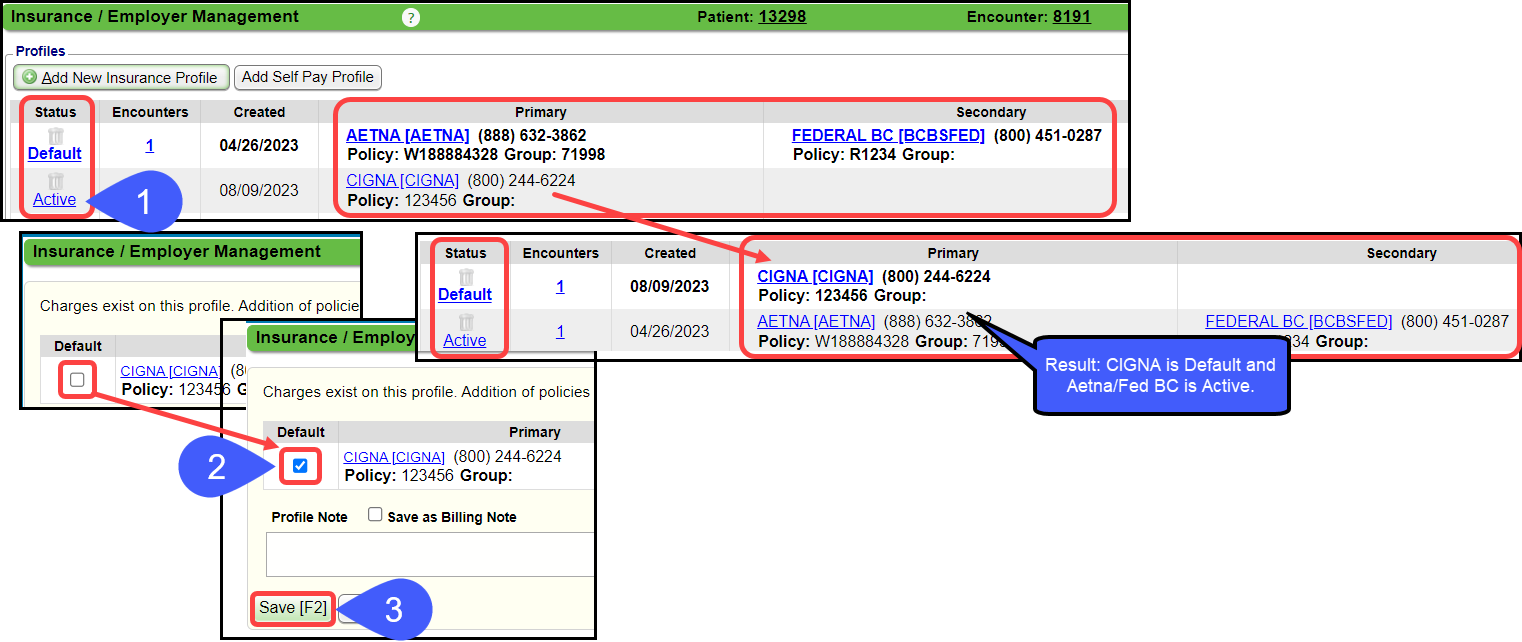The height and width of the screenshot is (642, 1522).
Task: Open encounters link 1 beside the bold date 04/26/2023
Action: [150, 146]
